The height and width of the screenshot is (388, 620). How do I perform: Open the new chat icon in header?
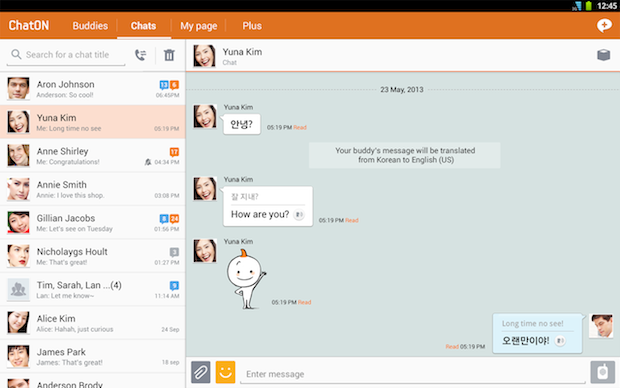click(x=604, y=26)
